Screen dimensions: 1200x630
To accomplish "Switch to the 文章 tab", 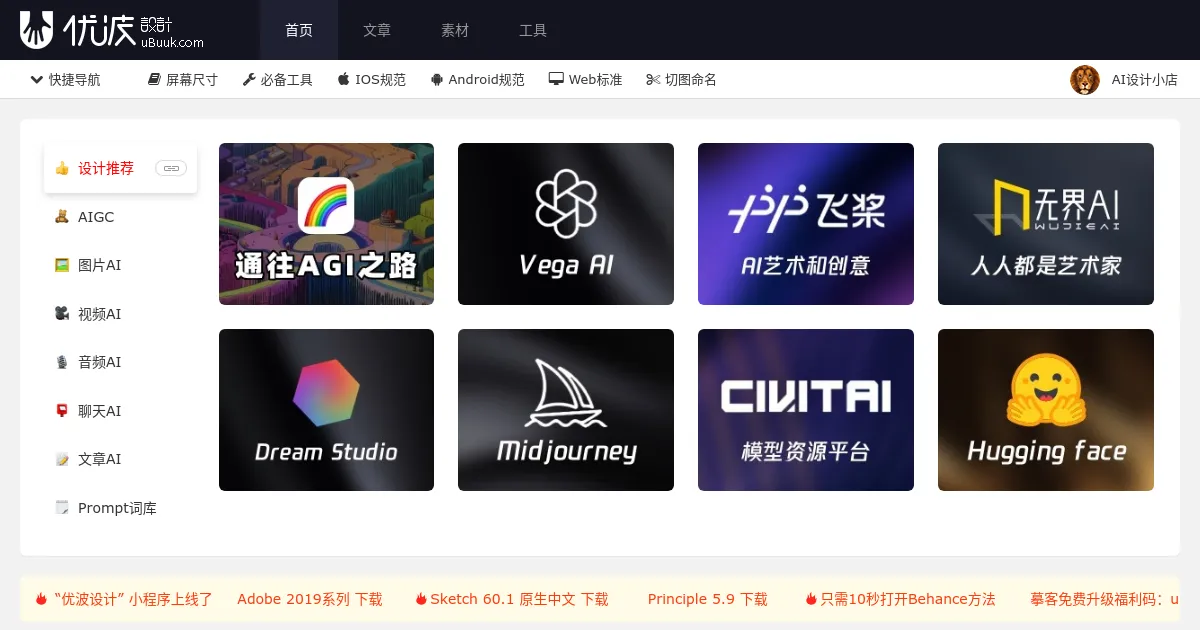I will tap(377, 30).
